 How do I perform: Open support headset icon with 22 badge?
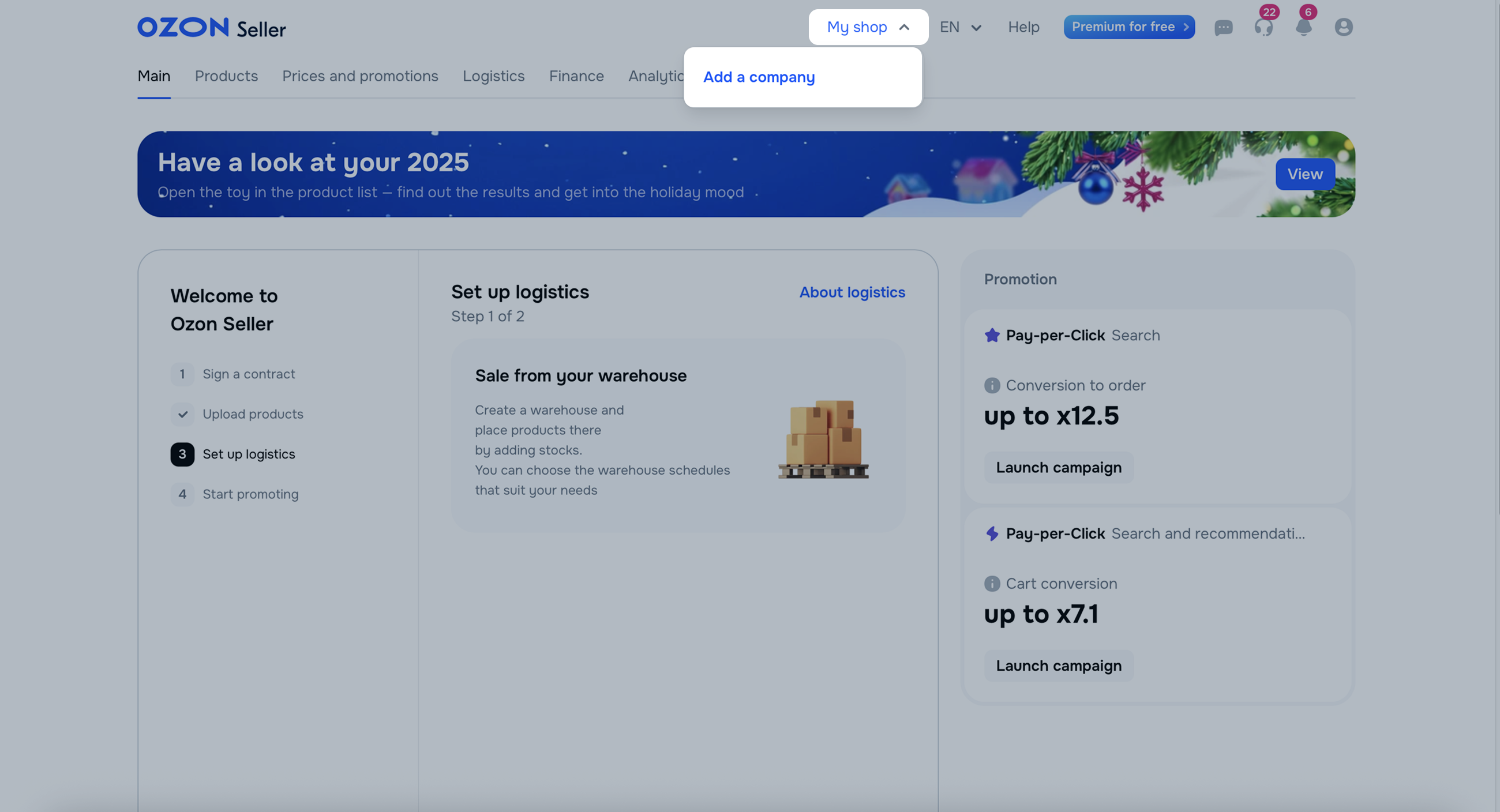1263,27
